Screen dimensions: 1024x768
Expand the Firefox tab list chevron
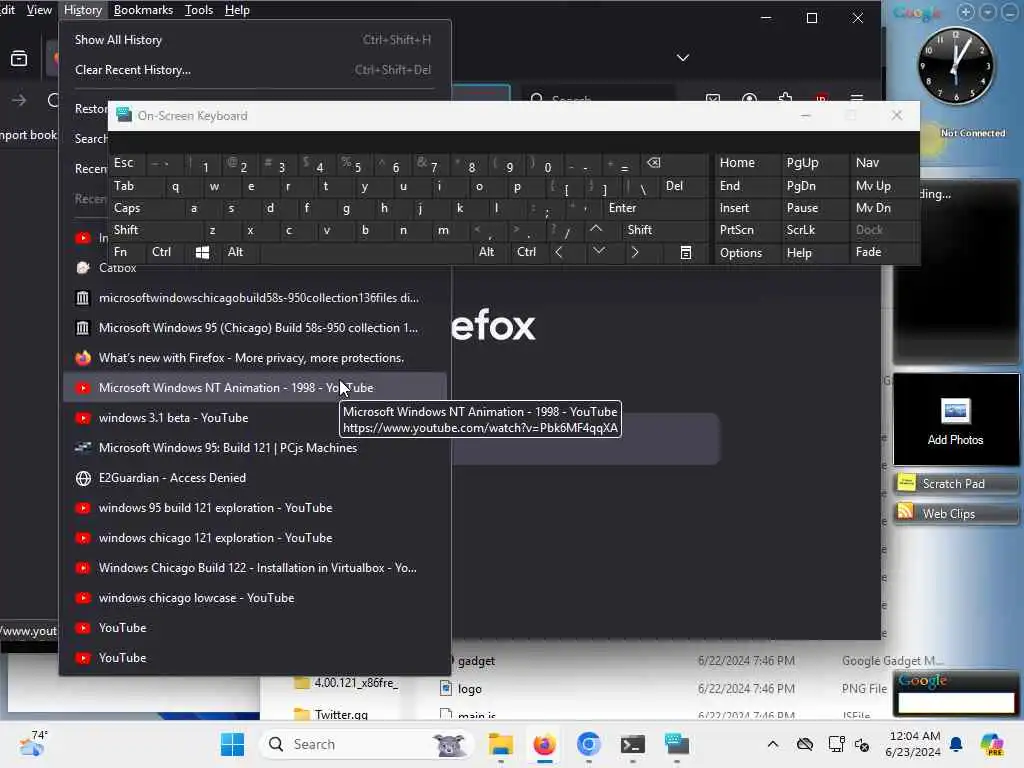[x=682, y=57]
